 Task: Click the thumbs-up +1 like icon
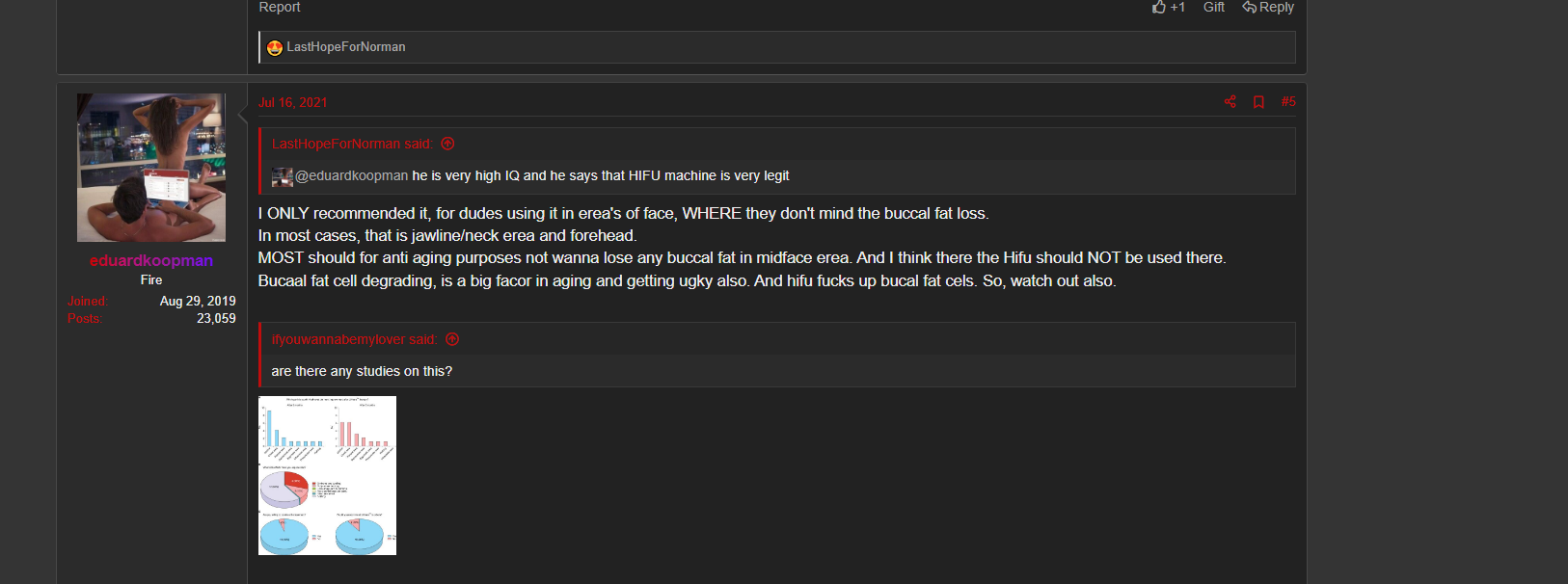1159,7
